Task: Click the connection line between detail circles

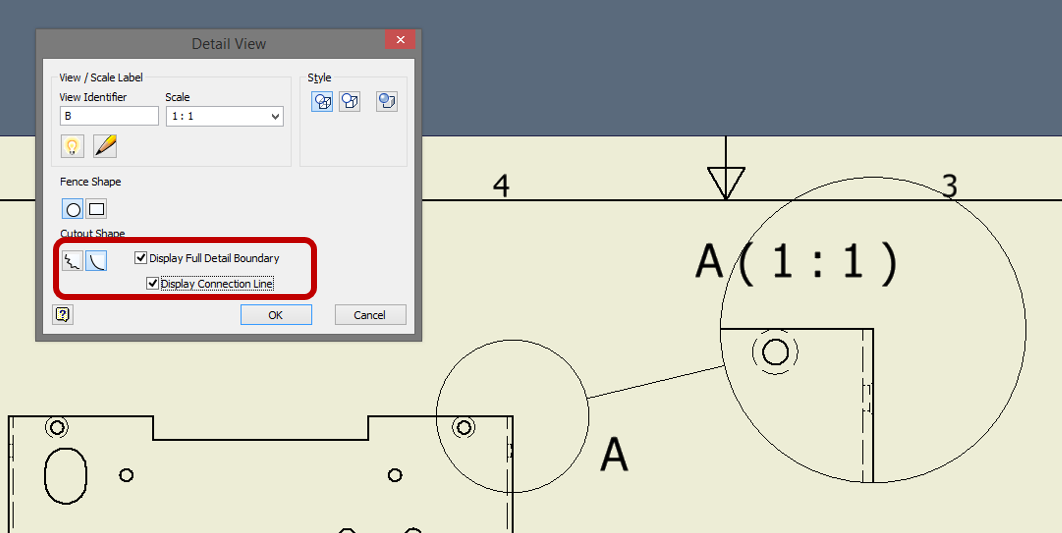Action: point(656,381)
